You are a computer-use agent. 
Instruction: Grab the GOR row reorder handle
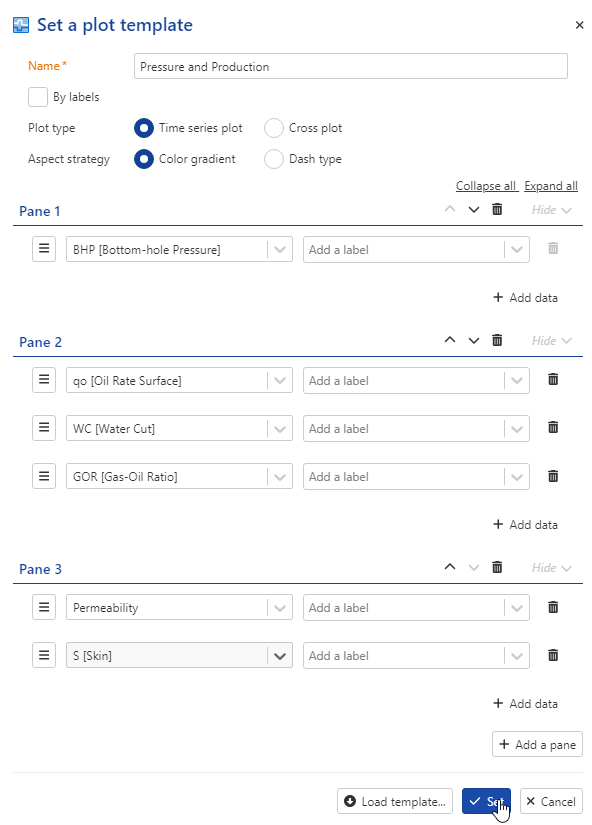click(x=44, y=476)
